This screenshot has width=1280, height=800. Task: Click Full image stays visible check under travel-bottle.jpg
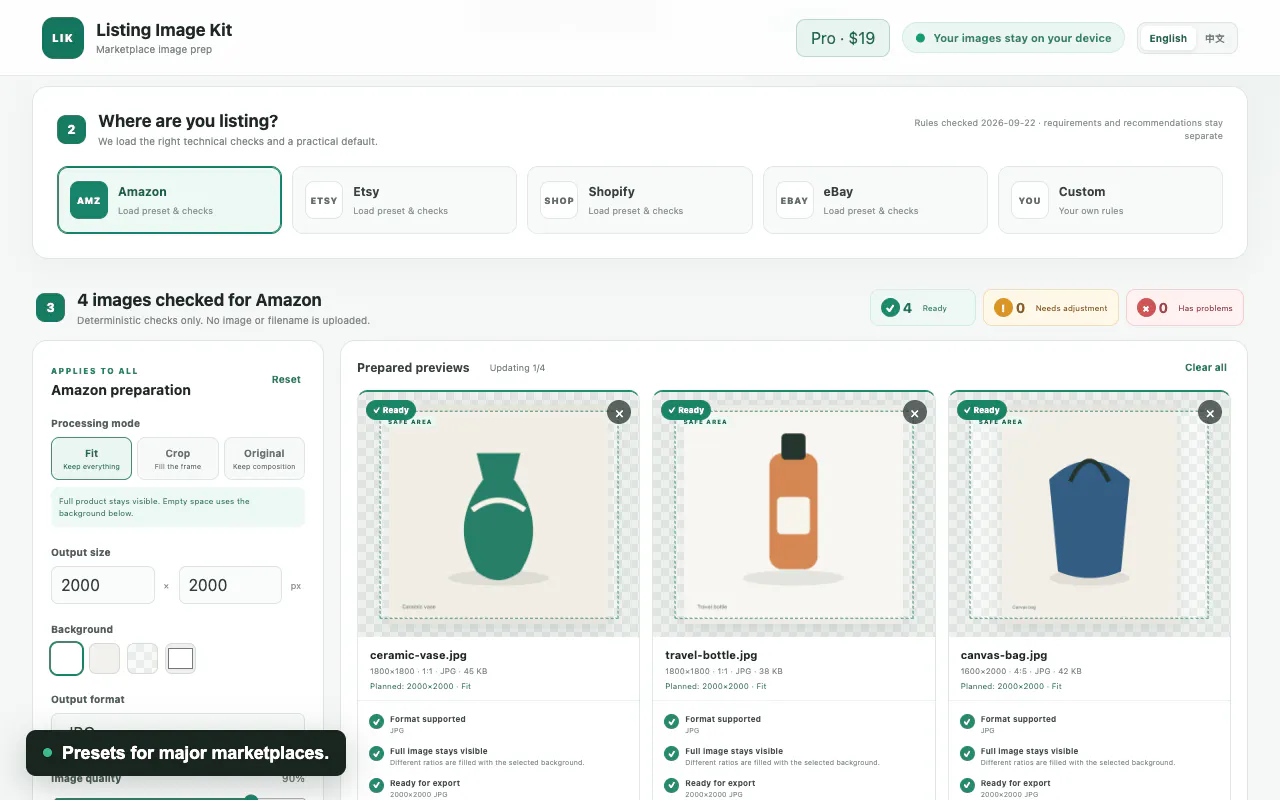(672, 754)
